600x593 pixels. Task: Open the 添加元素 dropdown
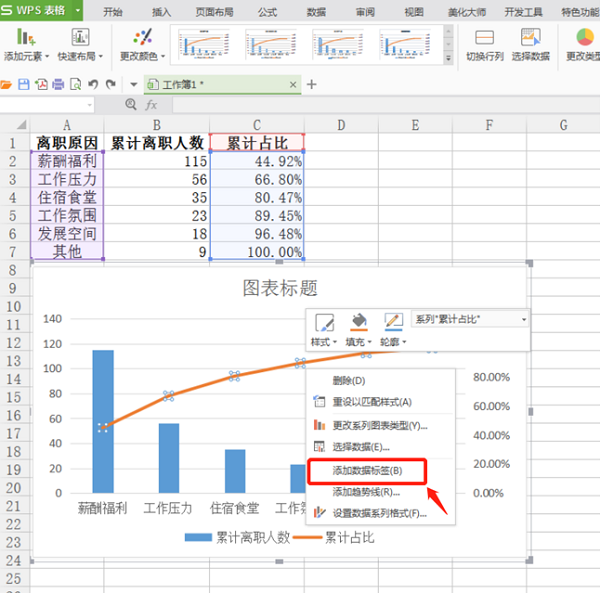pos(23,57)
